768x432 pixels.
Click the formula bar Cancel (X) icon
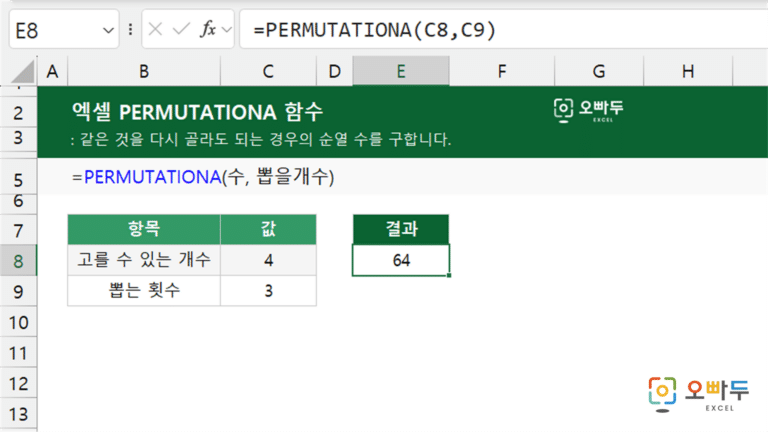[155, 30]
